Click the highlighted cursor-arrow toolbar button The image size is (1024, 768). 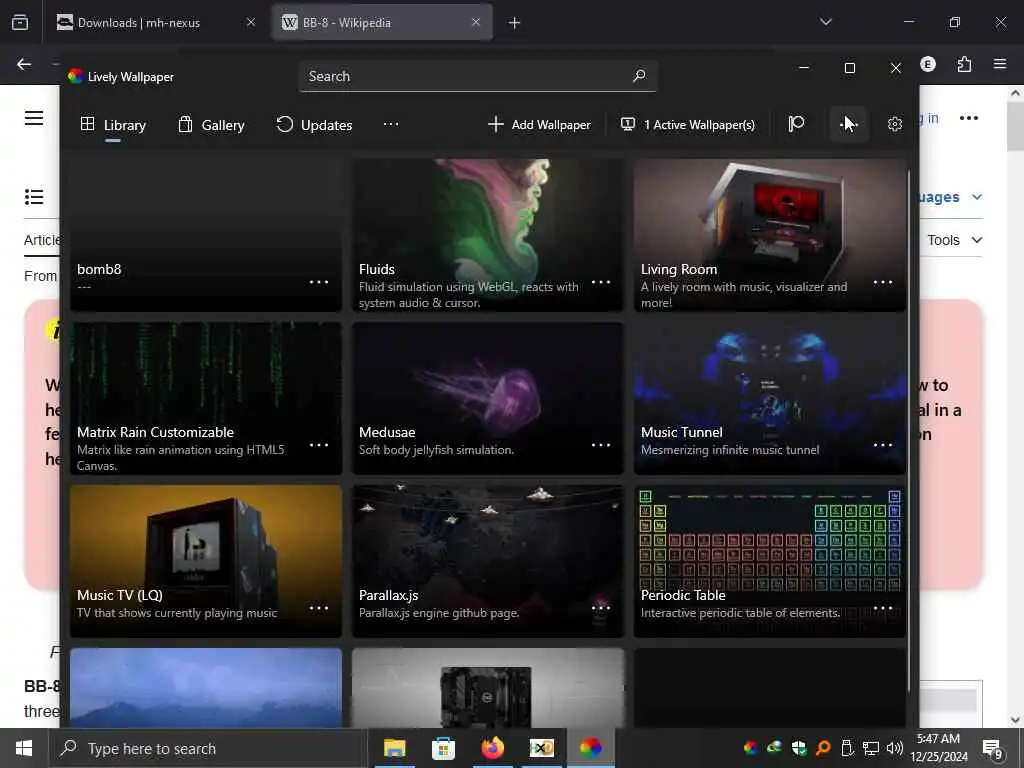click(x=848, y=124)
